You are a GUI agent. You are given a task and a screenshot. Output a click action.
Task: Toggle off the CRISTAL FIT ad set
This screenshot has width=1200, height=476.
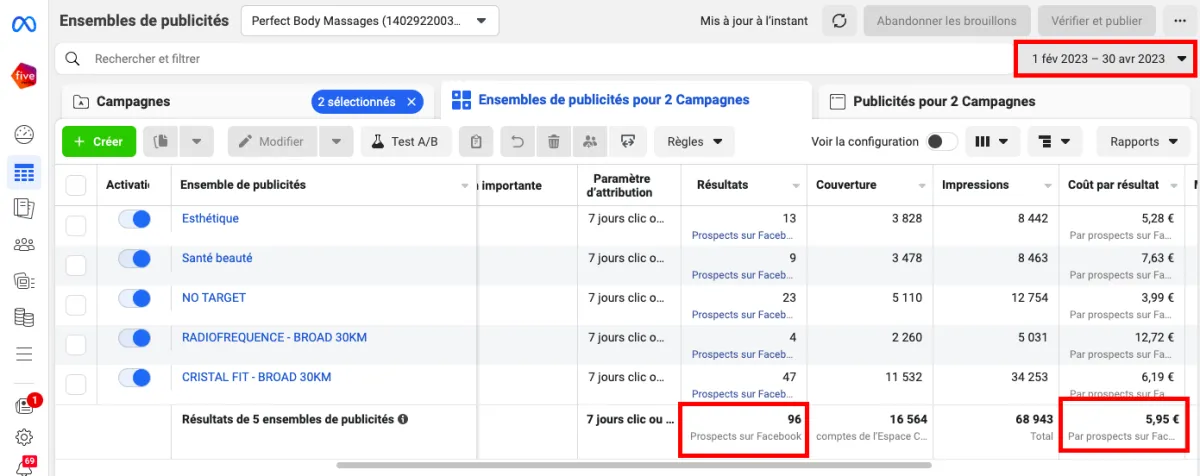coord(134,378)
